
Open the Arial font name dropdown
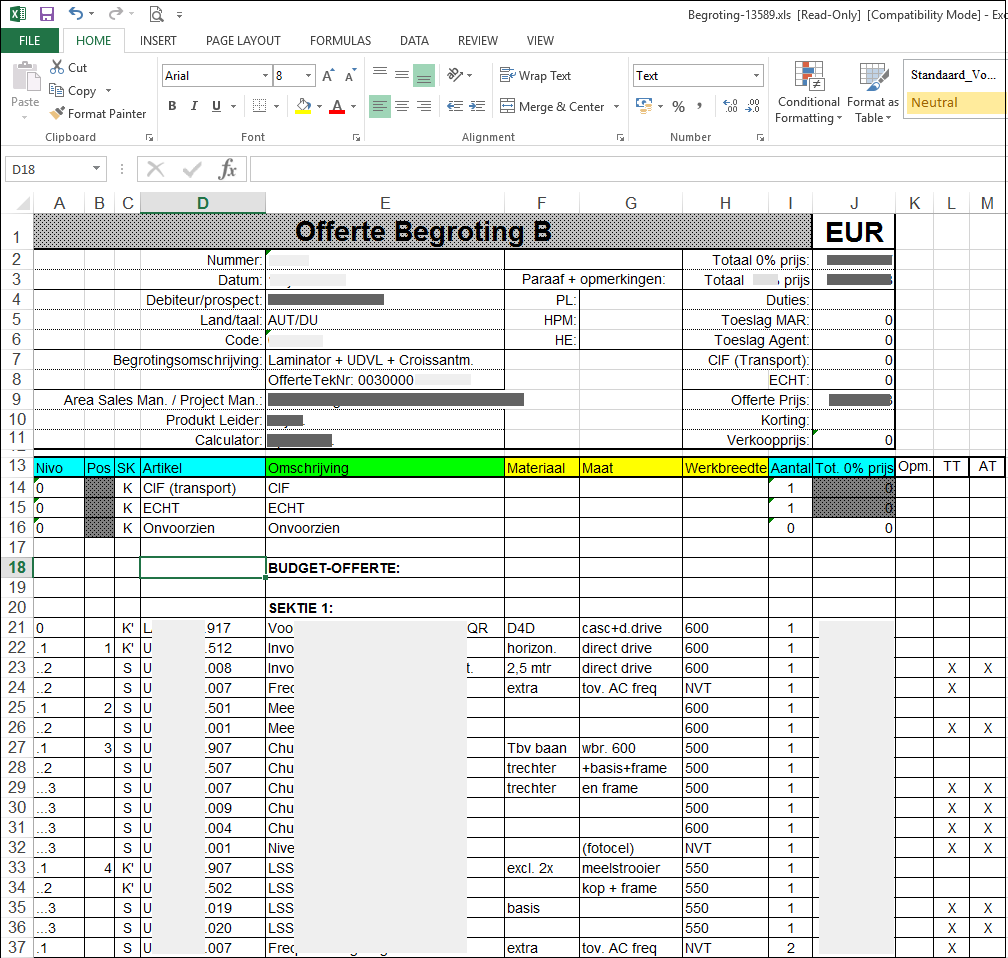(x=265, y=75)
